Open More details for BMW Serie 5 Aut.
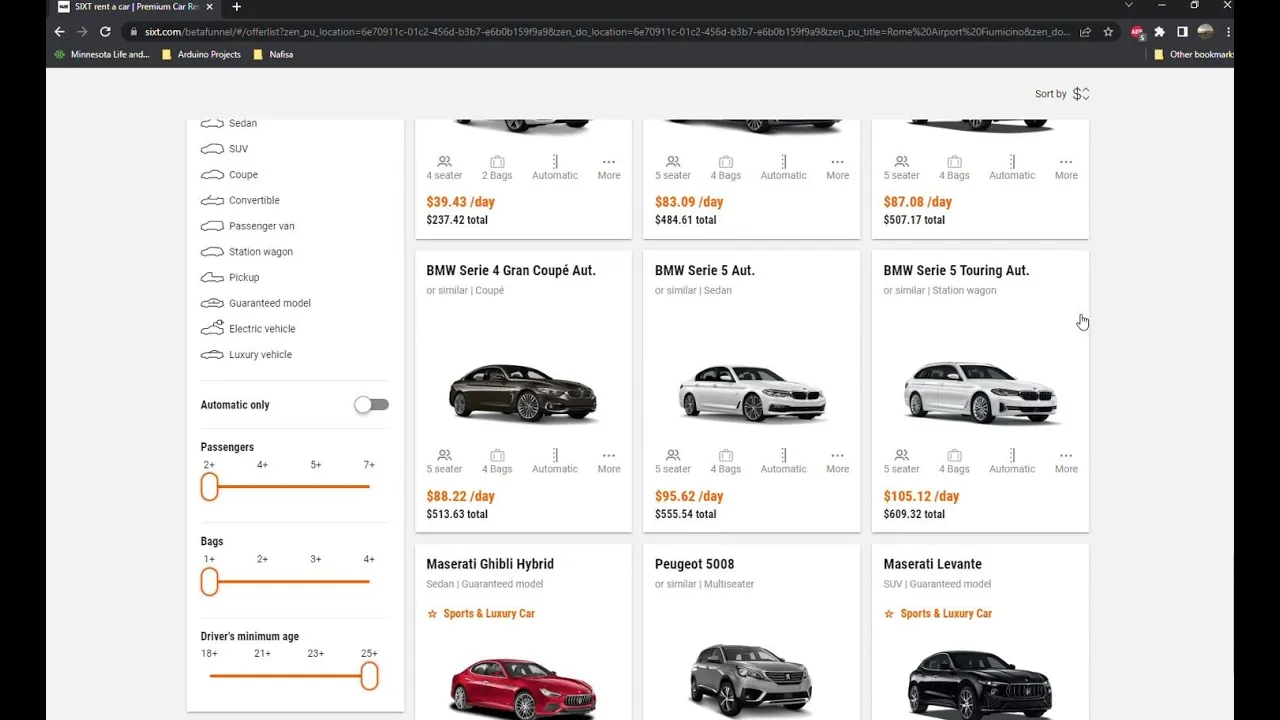This screenshot has width=1280, height=720. coord(838,461)
